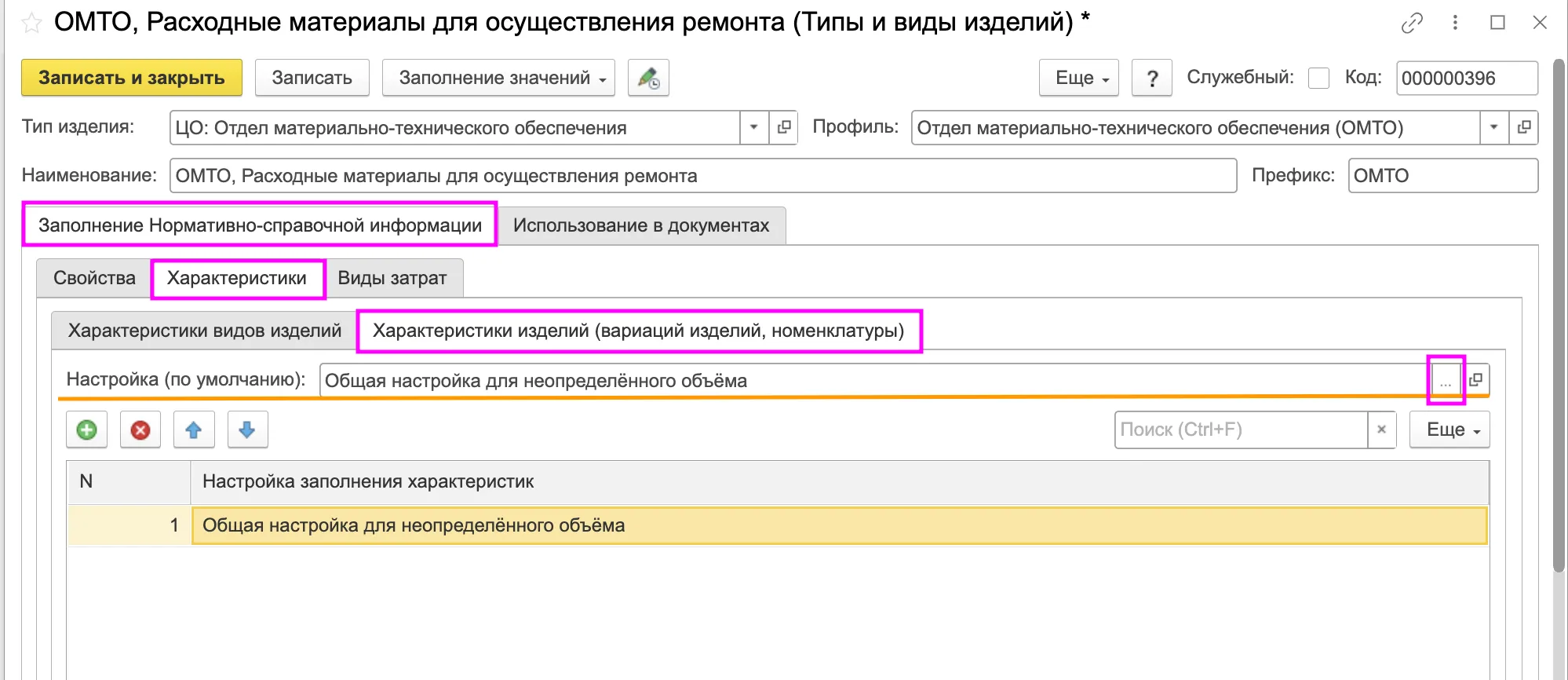Click Настройка заполнения характеристик column header
The width and height of the screenshot is (1568, 680).
[840, 481]
